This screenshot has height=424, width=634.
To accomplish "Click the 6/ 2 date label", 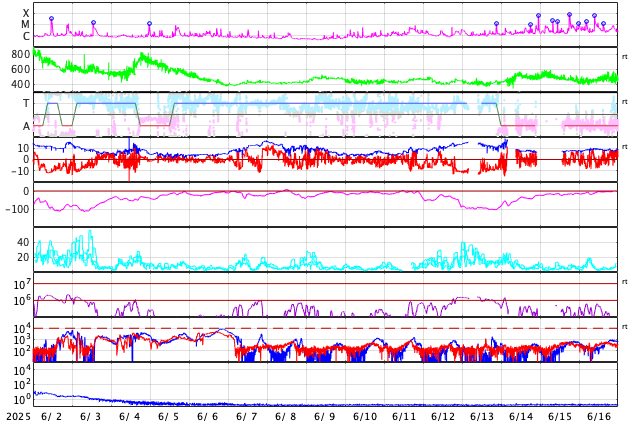I will pyautogui.click(x=51, y=416).
